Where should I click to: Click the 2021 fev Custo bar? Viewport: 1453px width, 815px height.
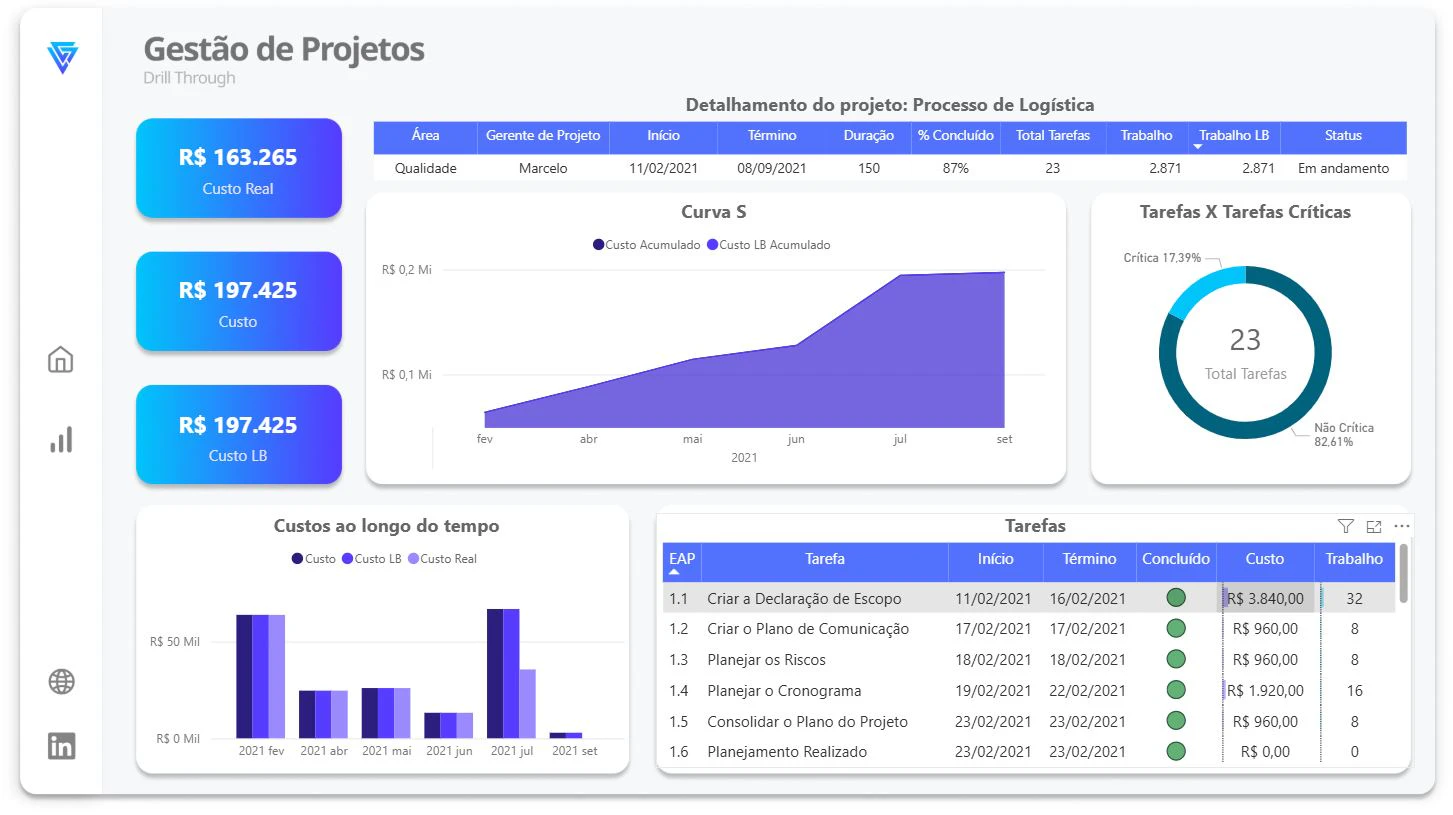(x=244, y=676)
